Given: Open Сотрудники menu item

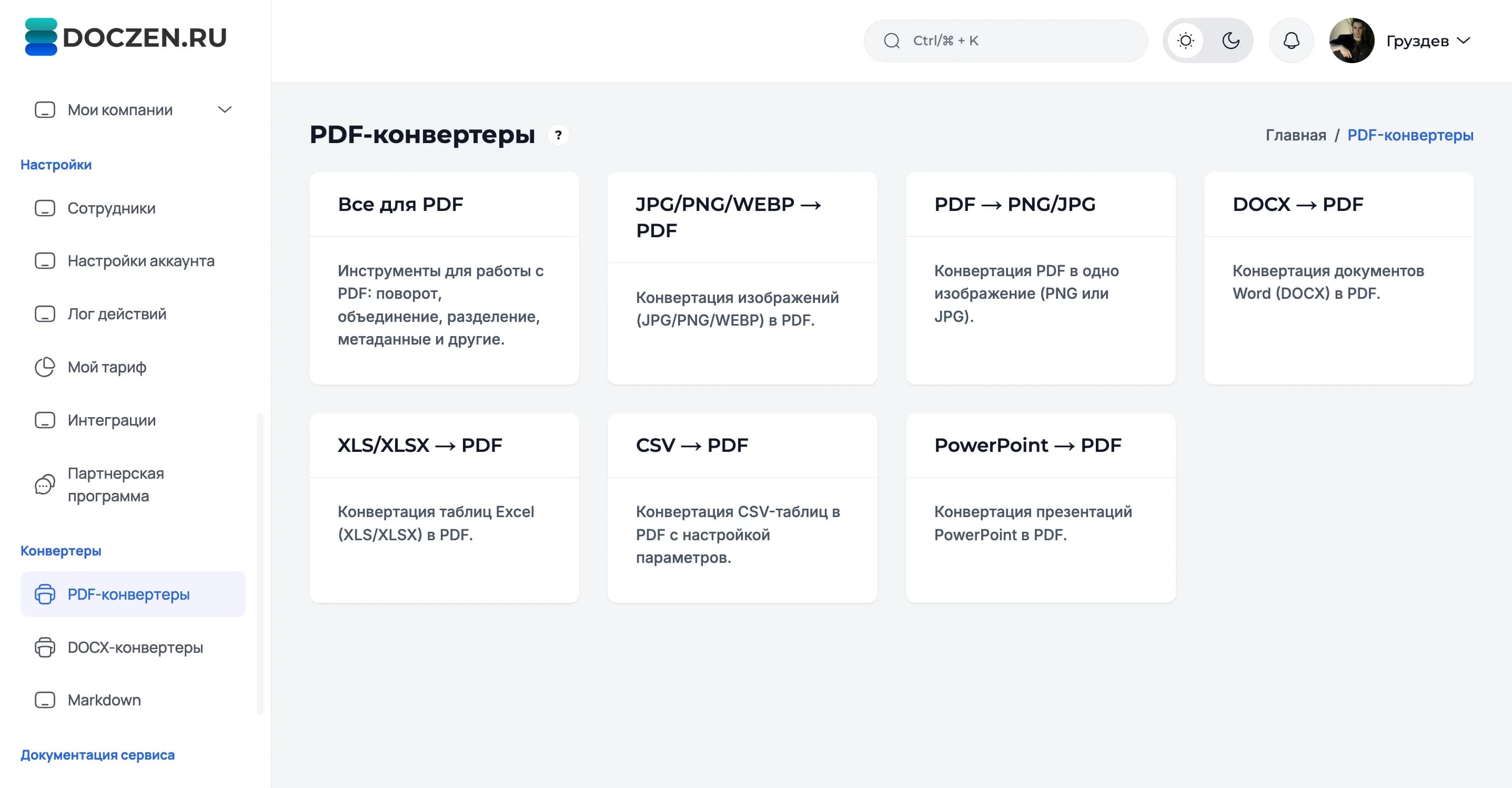Looking at the screenshot, I should 133,208.
